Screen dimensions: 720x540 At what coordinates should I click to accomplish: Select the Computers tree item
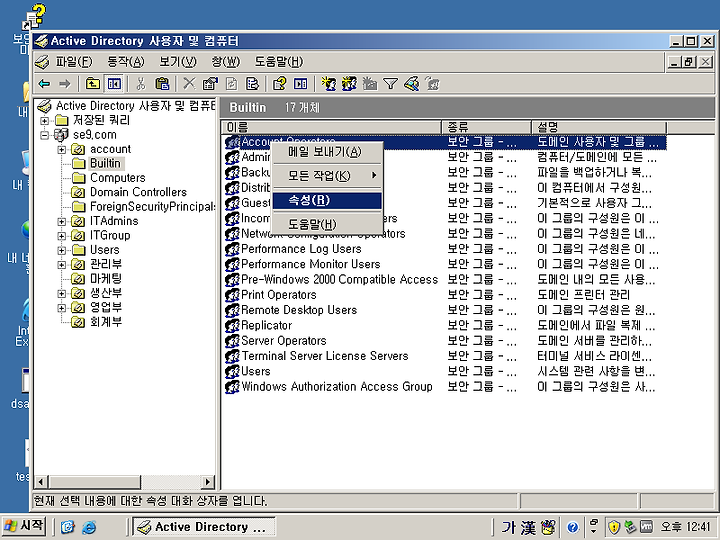click(x=117, y=178)
